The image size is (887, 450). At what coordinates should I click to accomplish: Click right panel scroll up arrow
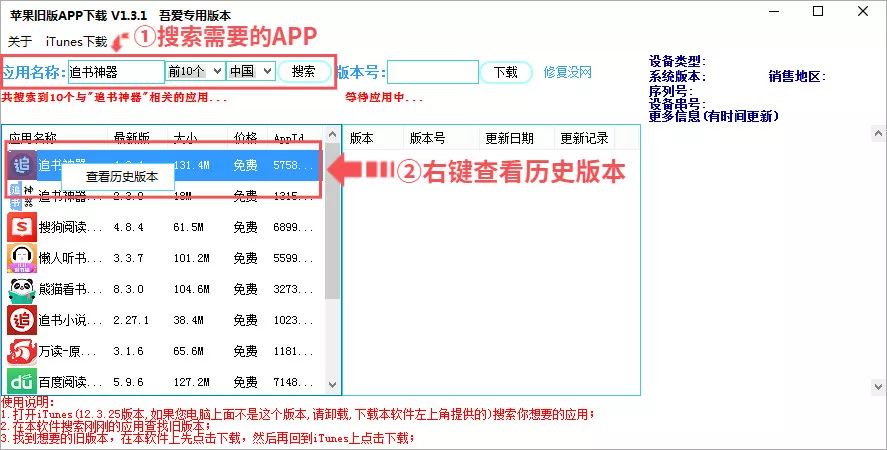[878, 134]
